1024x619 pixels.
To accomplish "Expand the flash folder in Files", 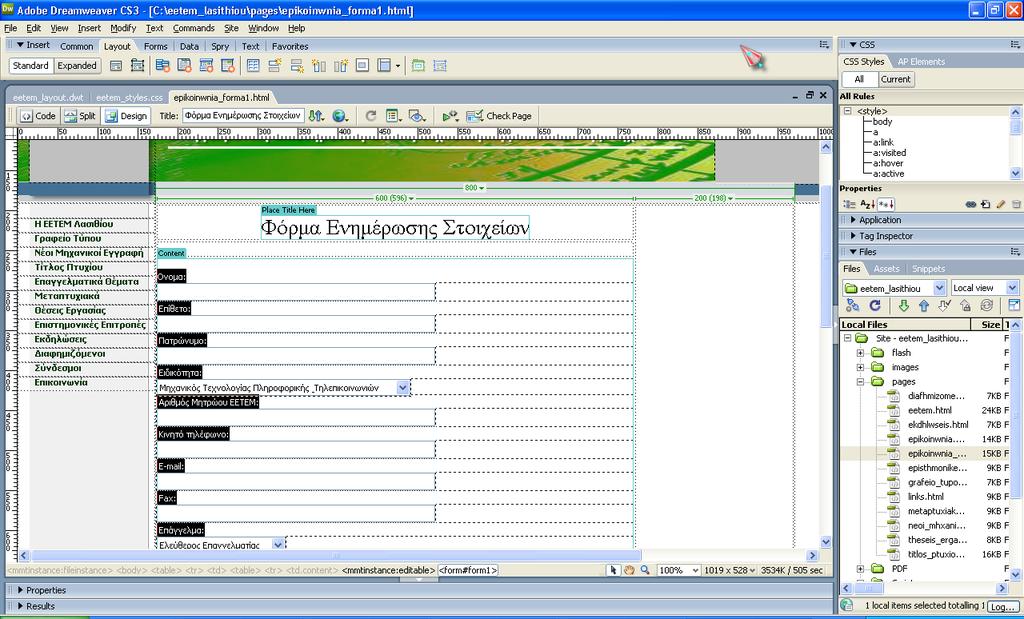I will tap(860, 353).
